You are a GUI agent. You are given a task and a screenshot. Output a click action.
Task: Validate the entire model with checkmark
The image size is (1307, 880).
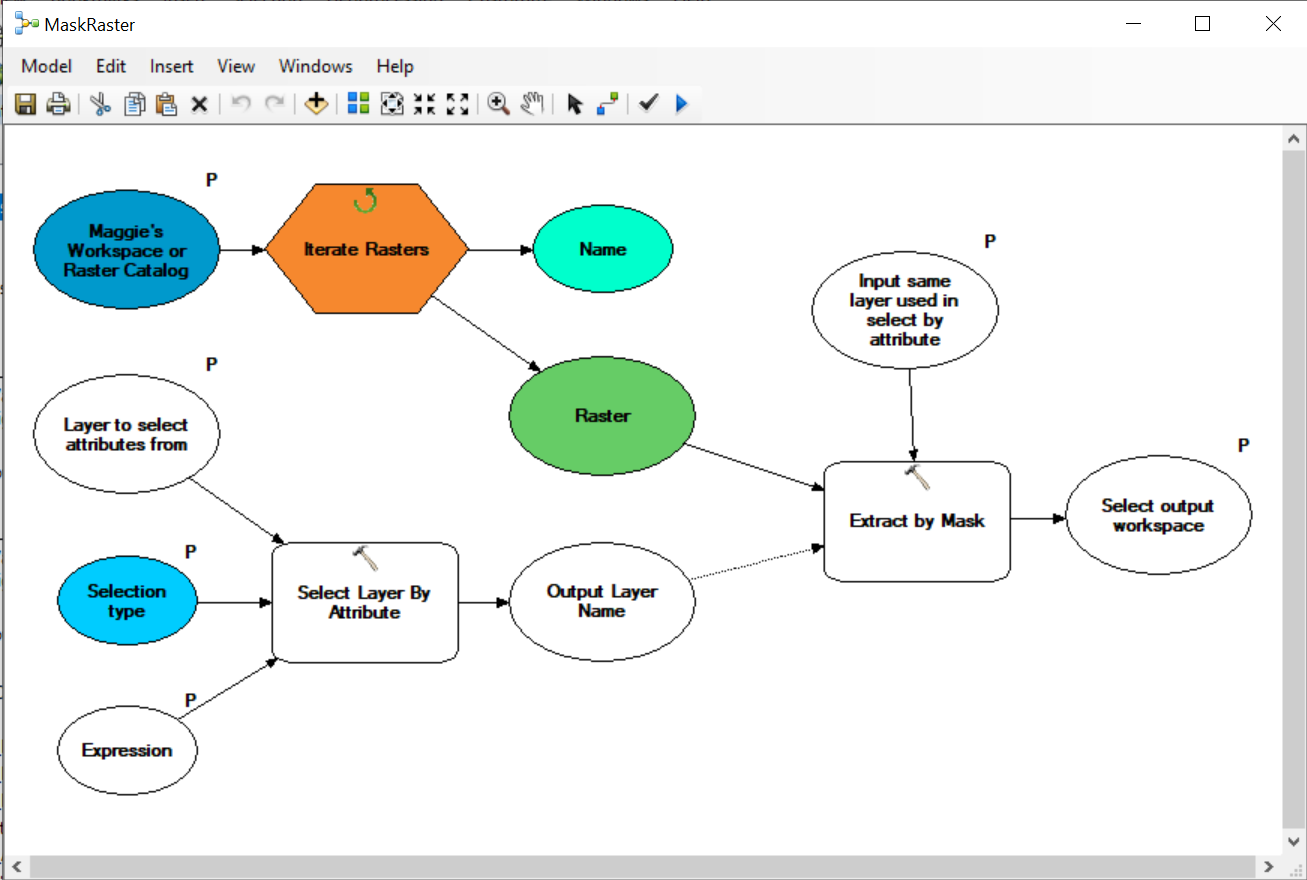(x=648, y=104)
